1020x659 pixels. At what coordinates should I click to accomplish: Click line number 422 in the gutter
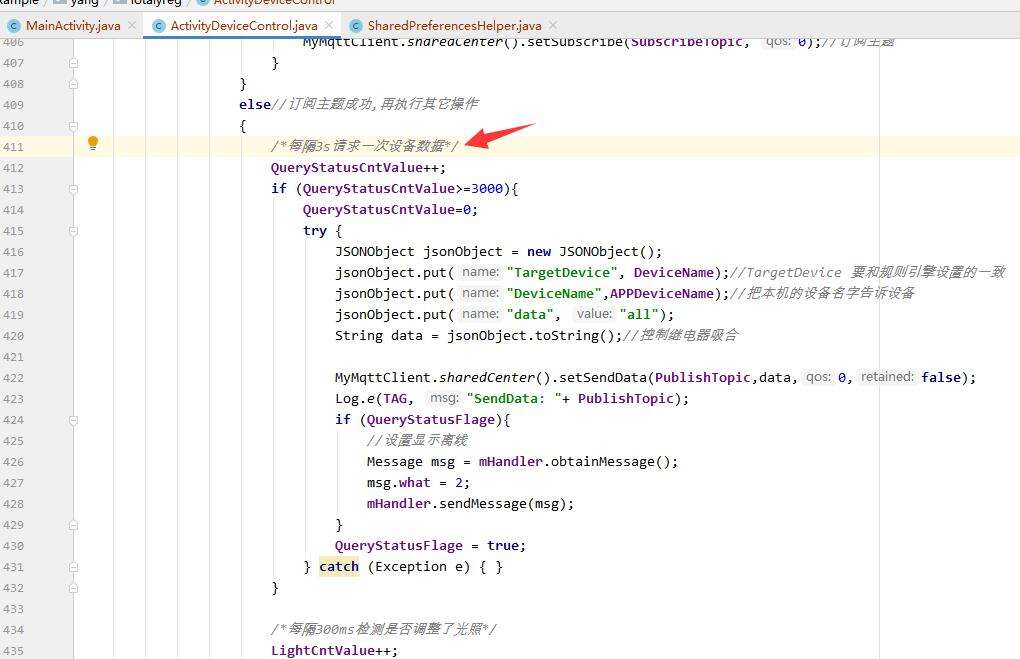pyautogui.click(x=14, y=378)
